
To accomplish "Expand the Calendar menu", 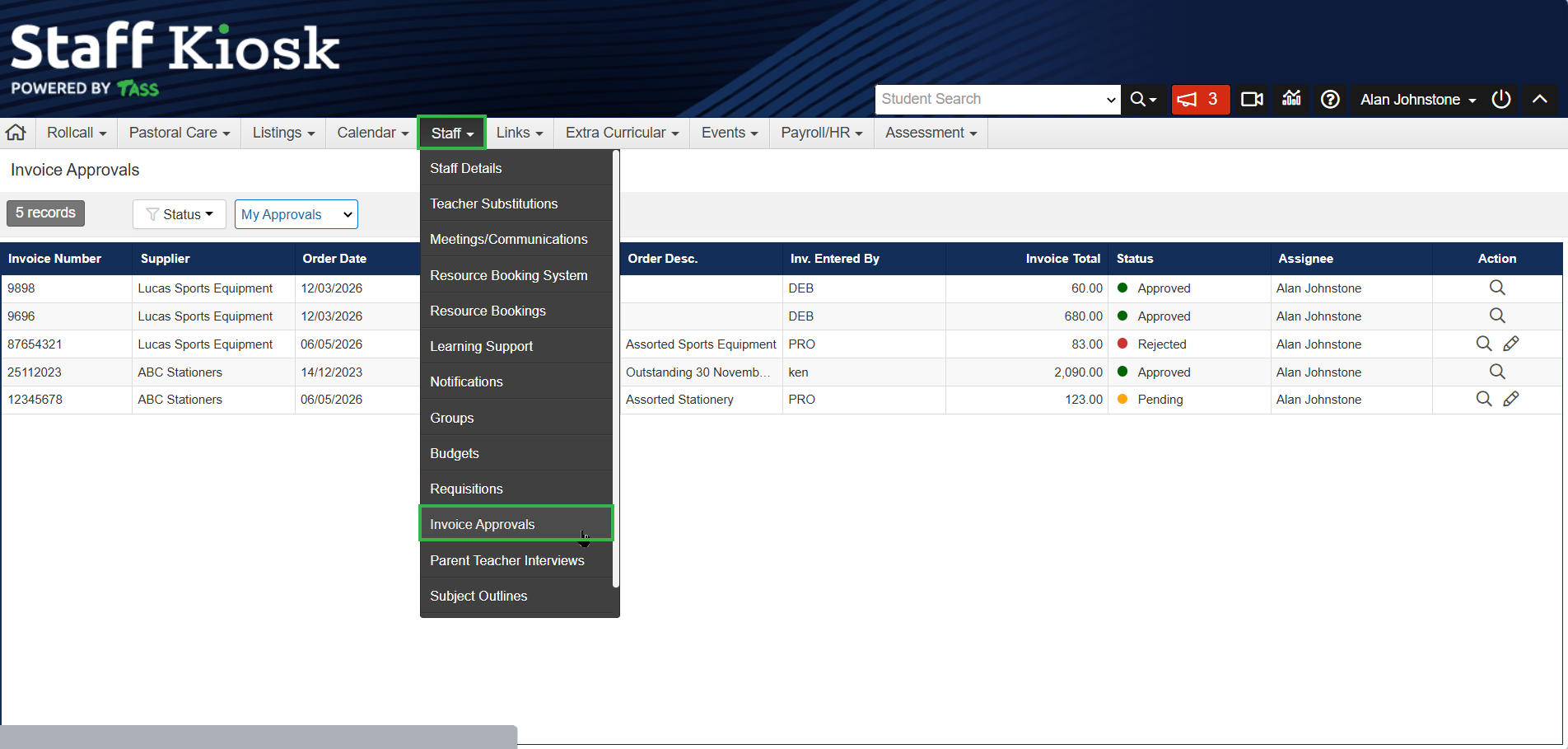I will pos(372,133).
